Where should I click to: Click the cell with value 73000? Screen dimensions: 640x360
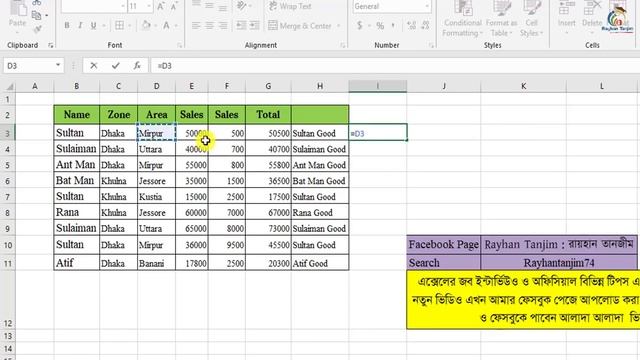[x=268, y=229]
